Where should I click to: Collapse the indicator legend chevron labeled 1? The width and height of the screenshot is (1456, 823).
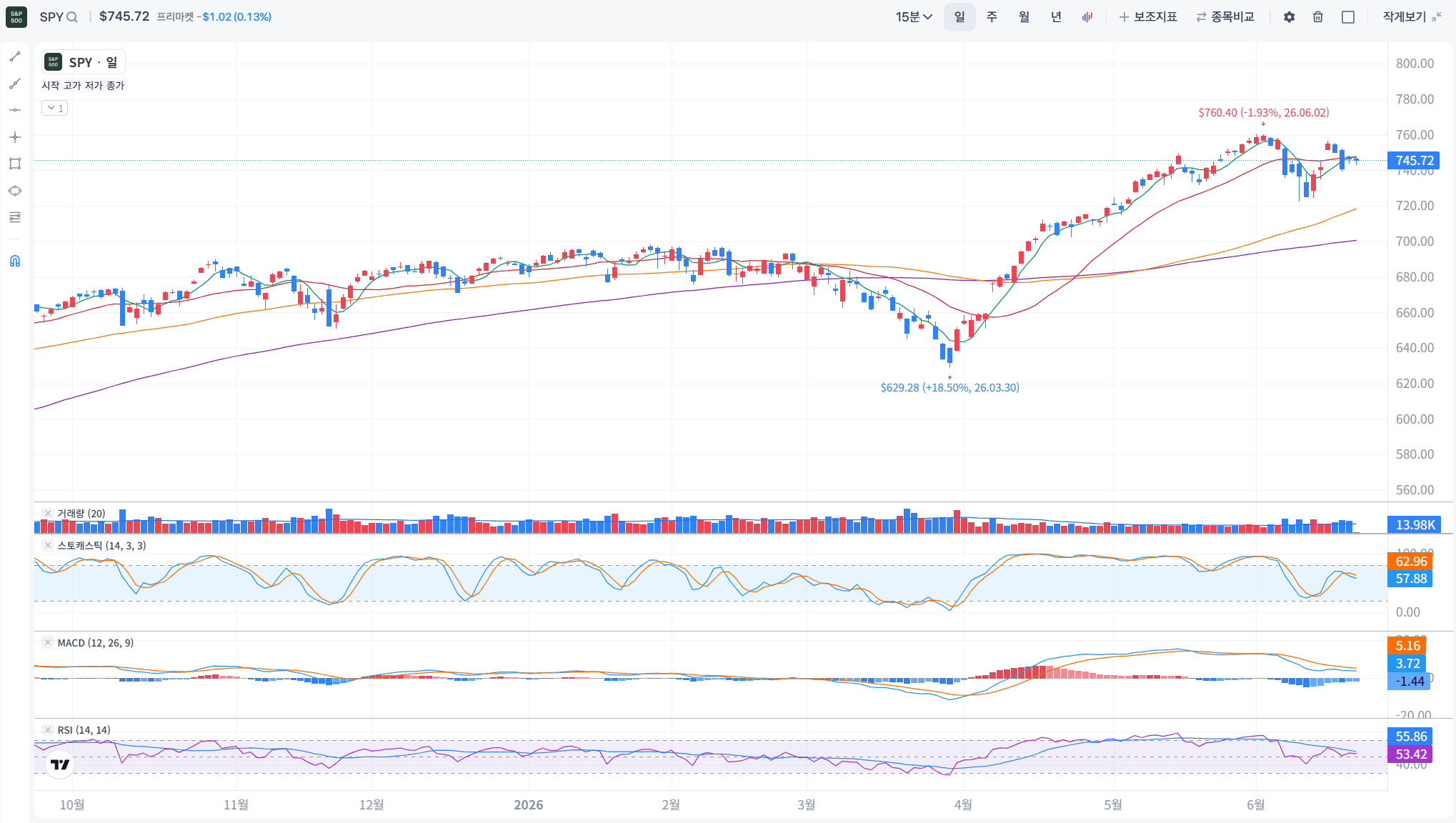pyautogui.click(x=55, y=108)
